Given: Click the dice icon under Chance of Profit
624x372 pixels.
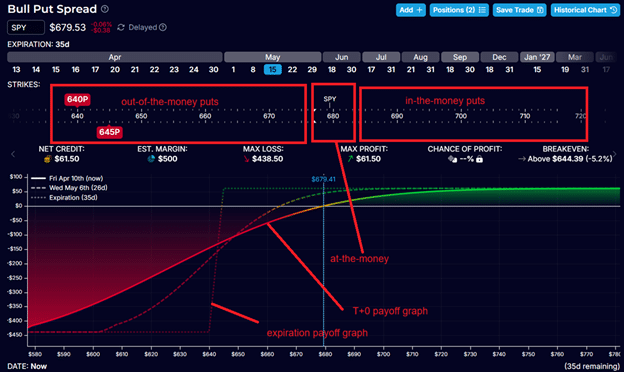Looking at the screenshot, I should click(452, 159).
